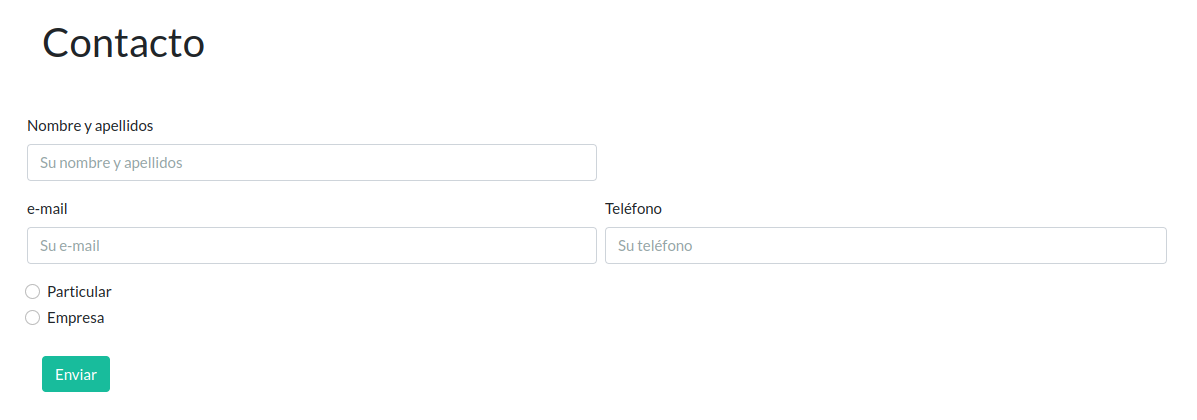Focus the Nombre y apellidos input field
1197x420 pixels.
[x=311, y=163]
